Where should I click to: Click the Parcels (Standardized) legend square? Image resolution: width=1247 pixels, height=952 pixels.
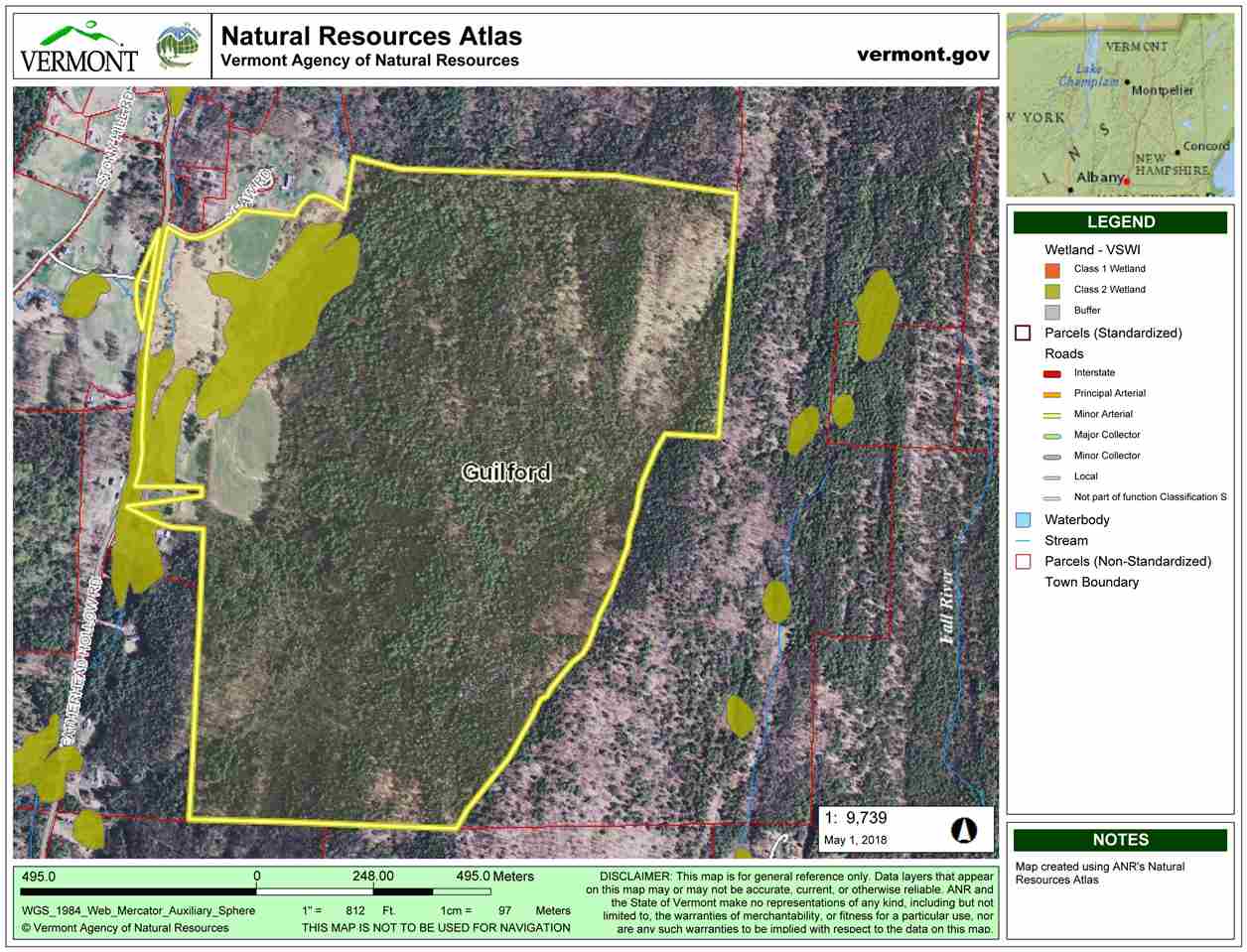[x=1023, y=334]
